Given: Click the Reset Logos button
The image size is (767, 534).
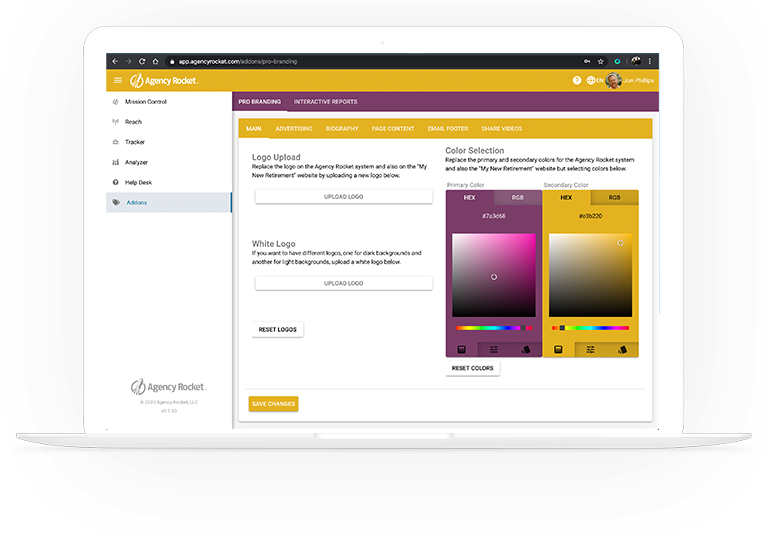Looking at the screenshot, I should pos(277,330).
